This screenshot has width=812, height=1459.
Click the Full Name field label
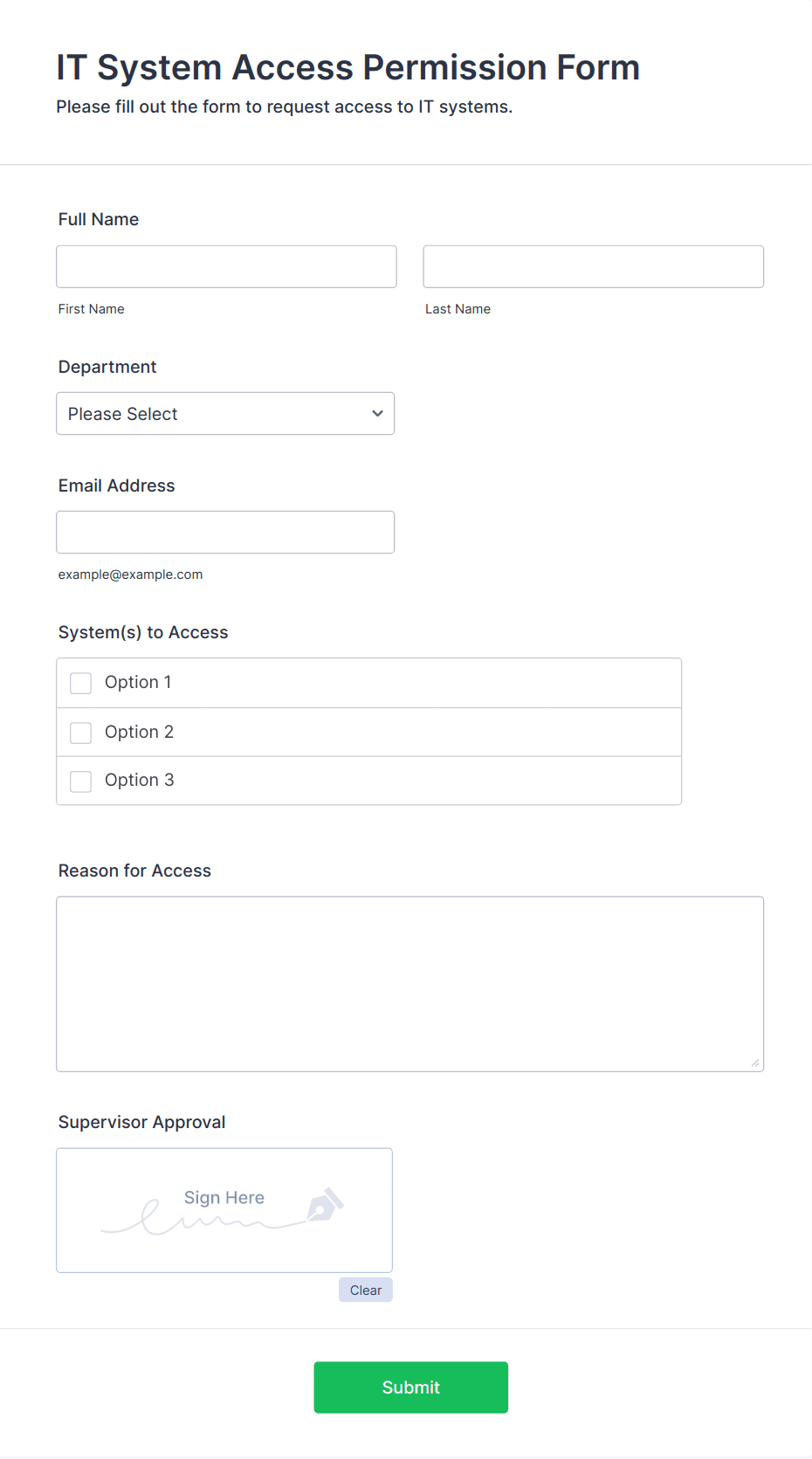click(x=99, y=219)
